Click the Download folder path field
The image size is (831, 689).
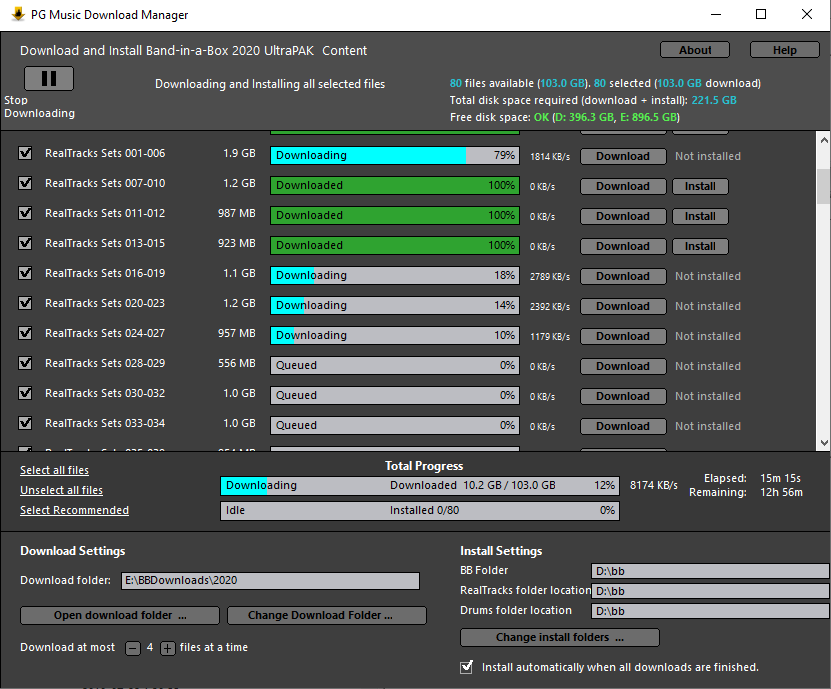tap(270, 580)
